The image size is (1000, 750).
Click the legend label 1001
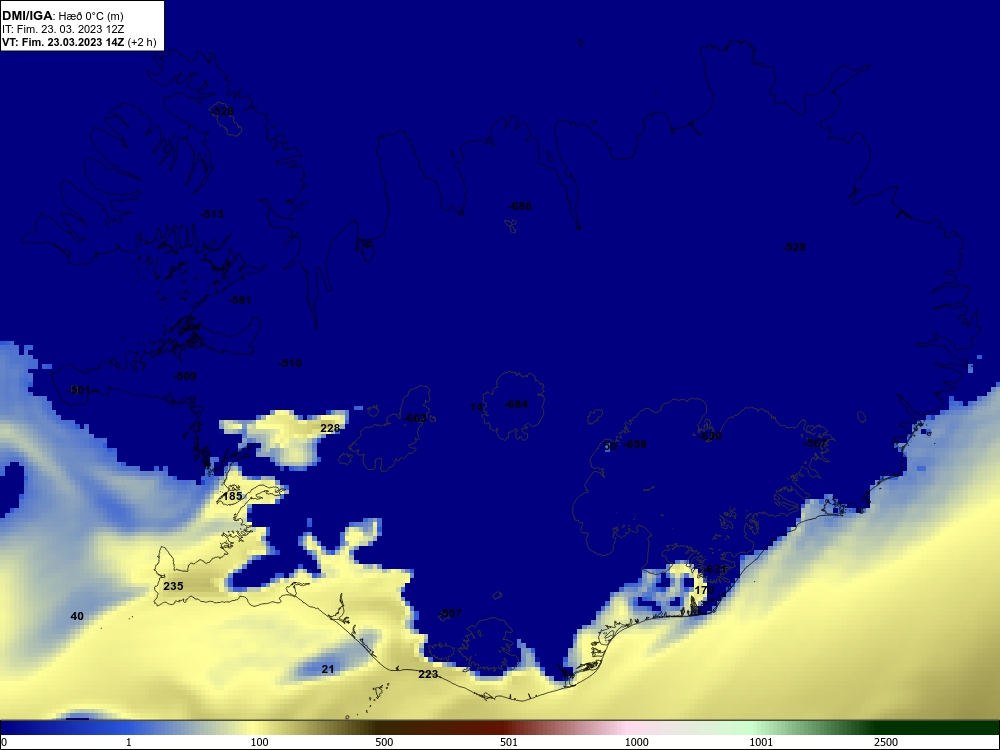761,742
